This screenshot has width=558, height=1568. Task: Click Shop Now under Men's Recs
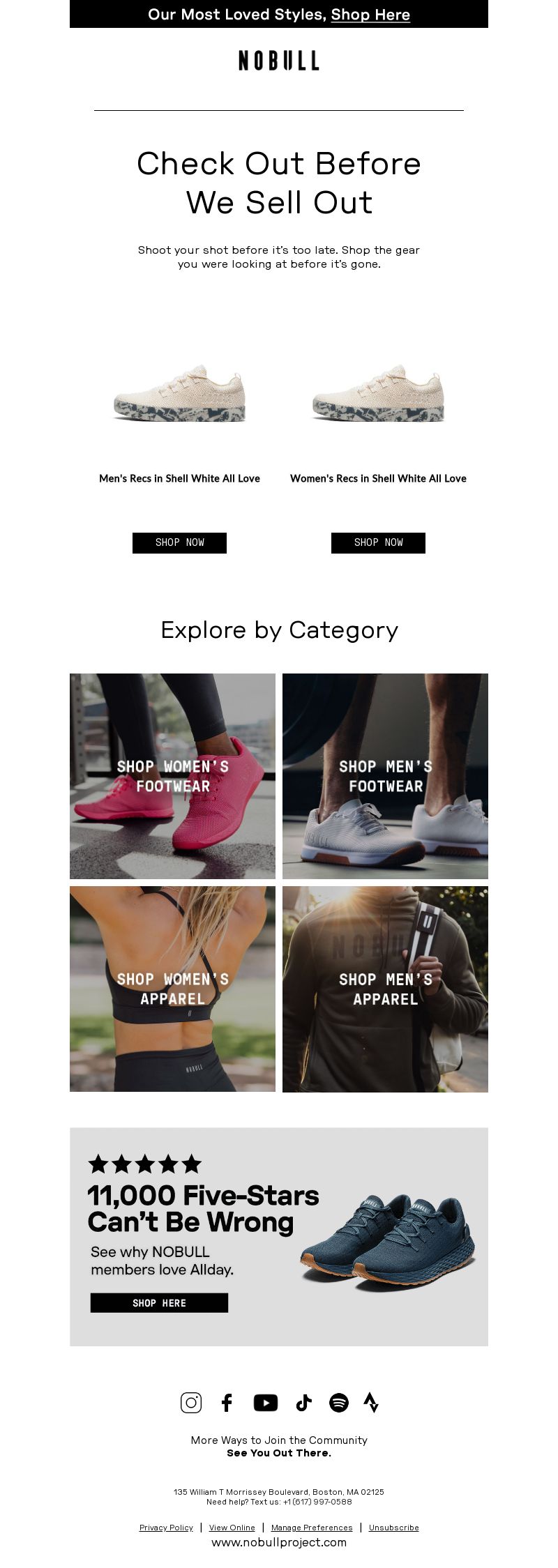coord(179,542)
